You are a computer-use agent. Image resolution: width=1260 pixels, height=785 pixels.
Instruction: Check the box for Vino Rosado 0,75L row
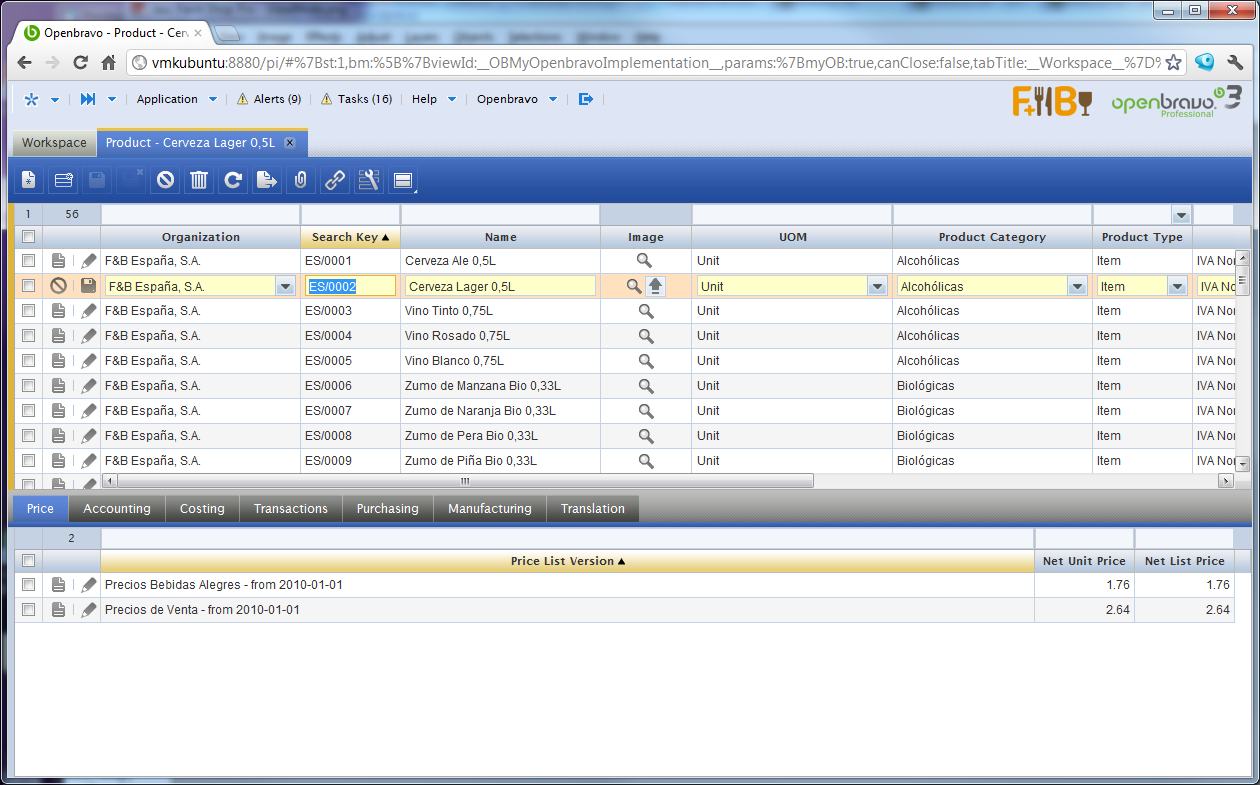[x=29, y=336]
